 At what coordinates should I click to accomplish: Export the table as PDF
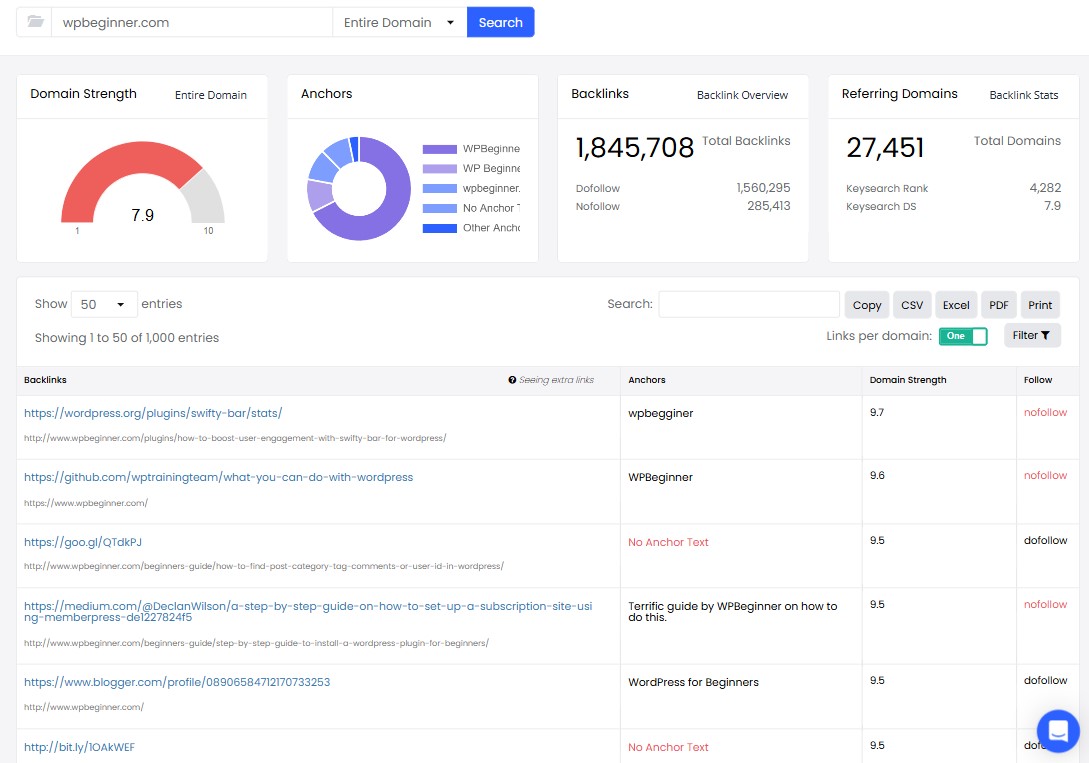coord(999,305)
